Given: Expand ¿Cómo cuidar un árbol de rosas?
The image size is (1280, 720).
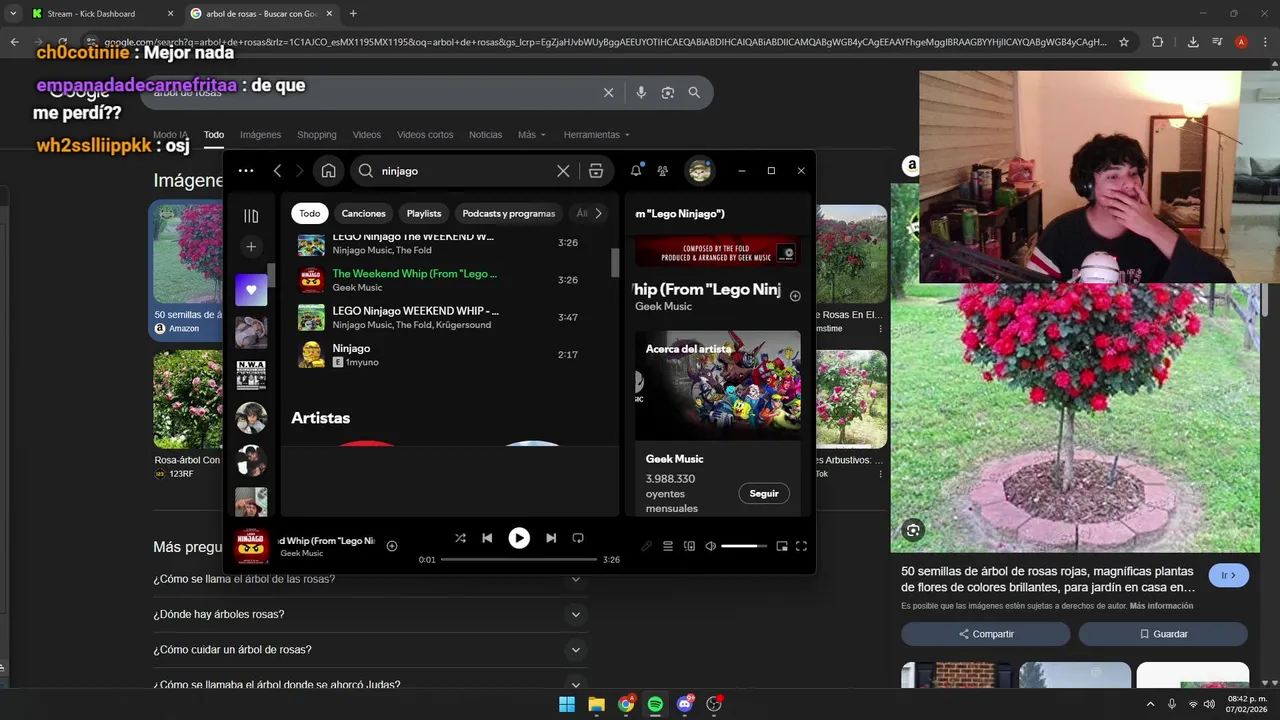Looking at the screenshot, I should pos(368,650).
